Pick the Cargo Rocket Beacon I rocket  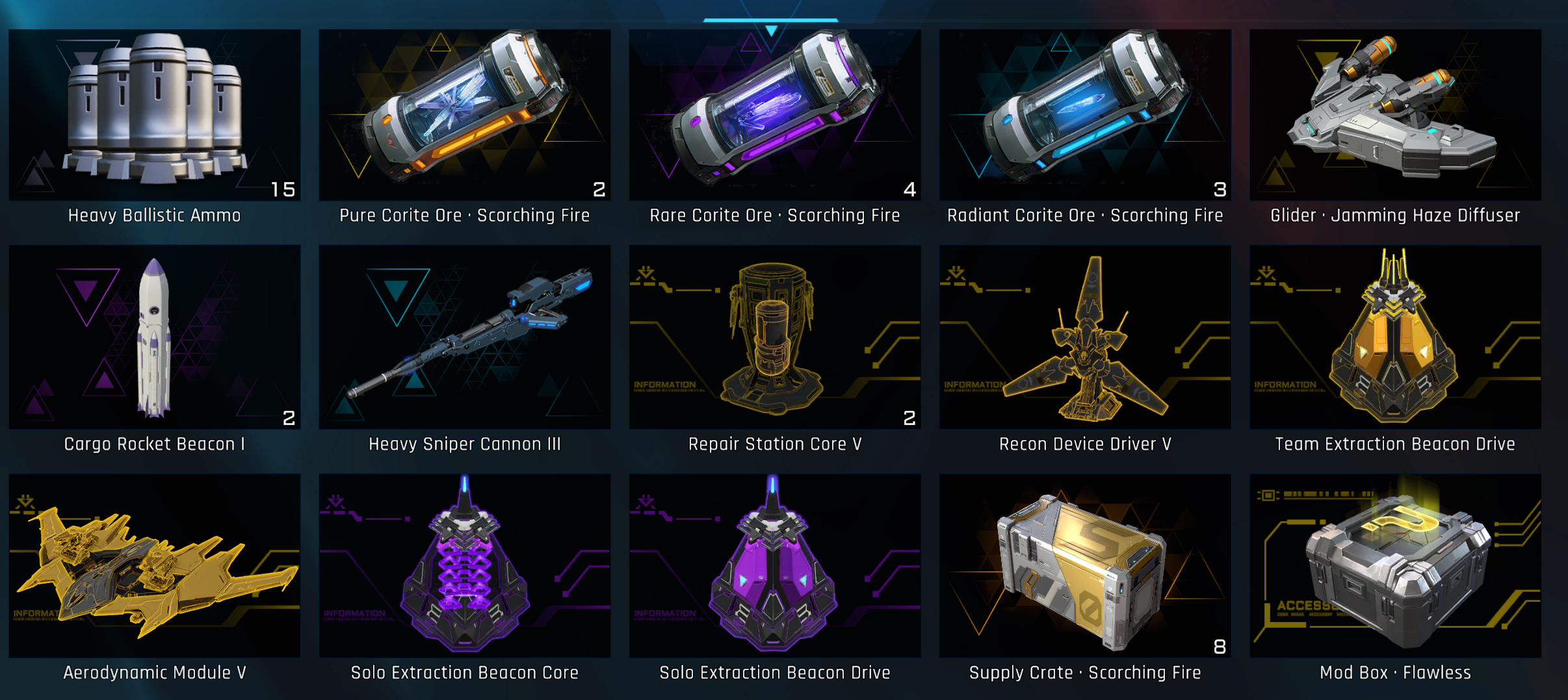coord(155,337)
